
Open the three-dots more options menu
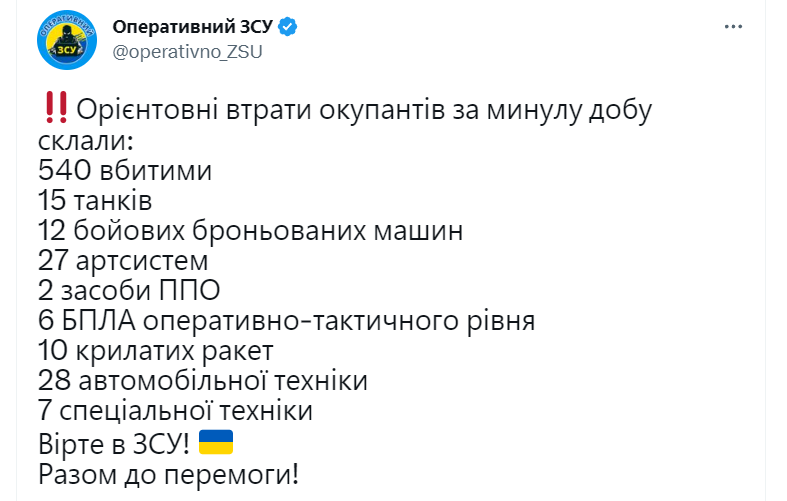coord(733,27)
